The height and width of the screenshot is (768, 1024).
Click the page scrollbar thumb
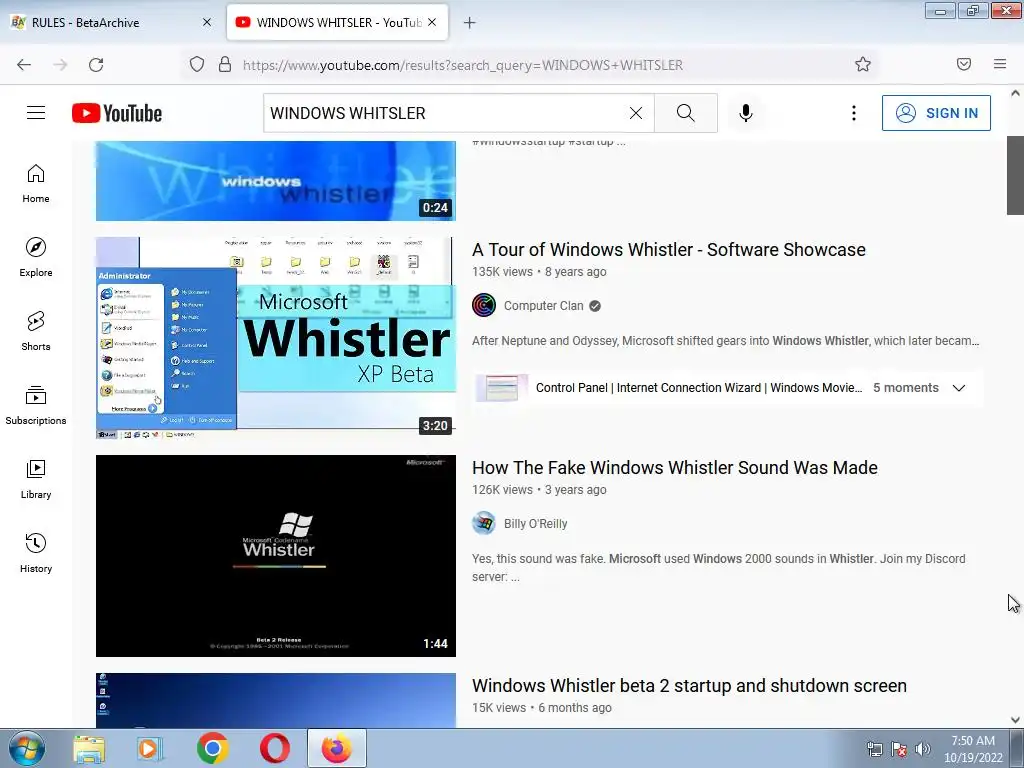click(x=1015, y=175)
